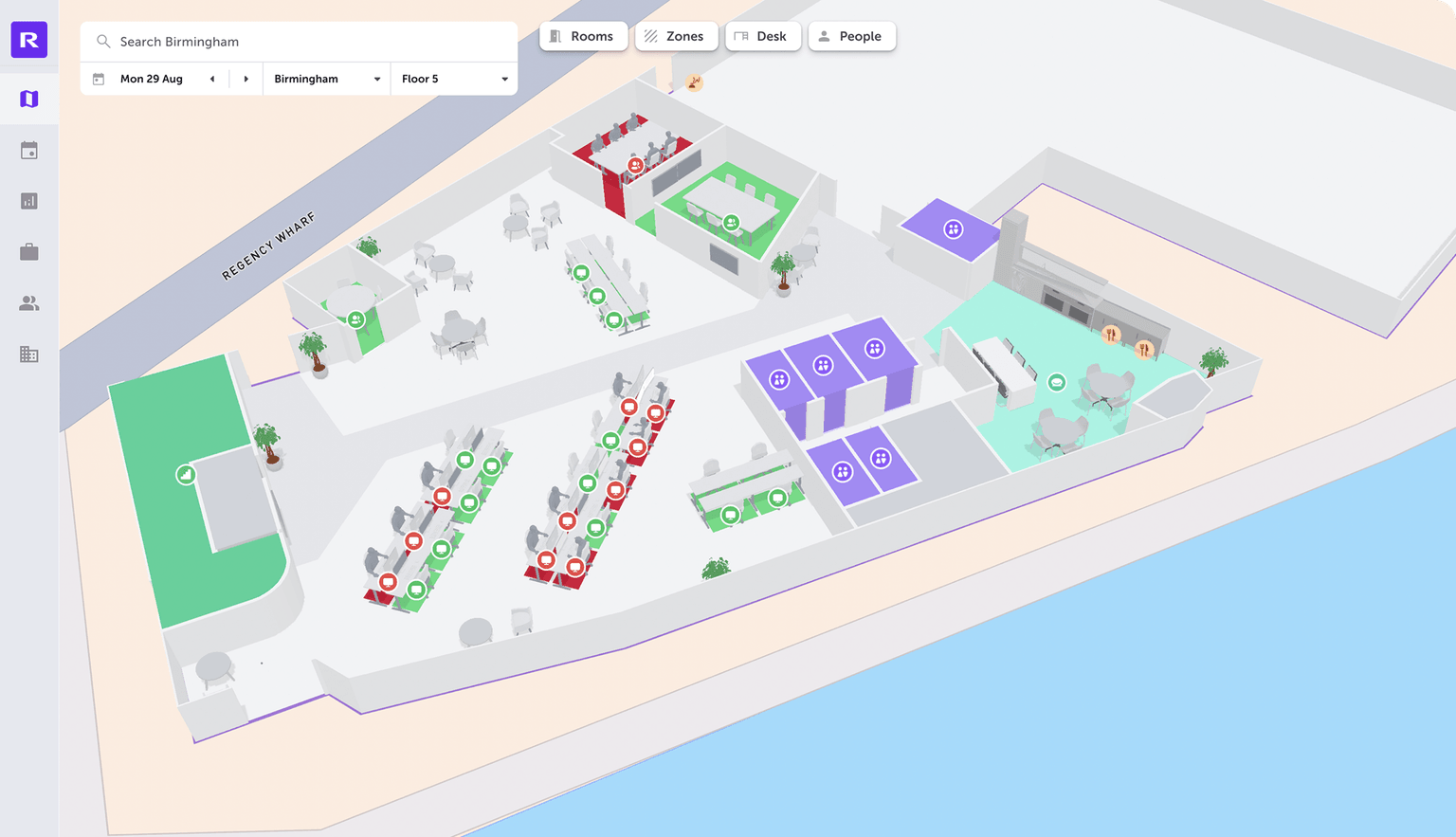
Task: Advance to the next day with the arrow
Action: 246,79
